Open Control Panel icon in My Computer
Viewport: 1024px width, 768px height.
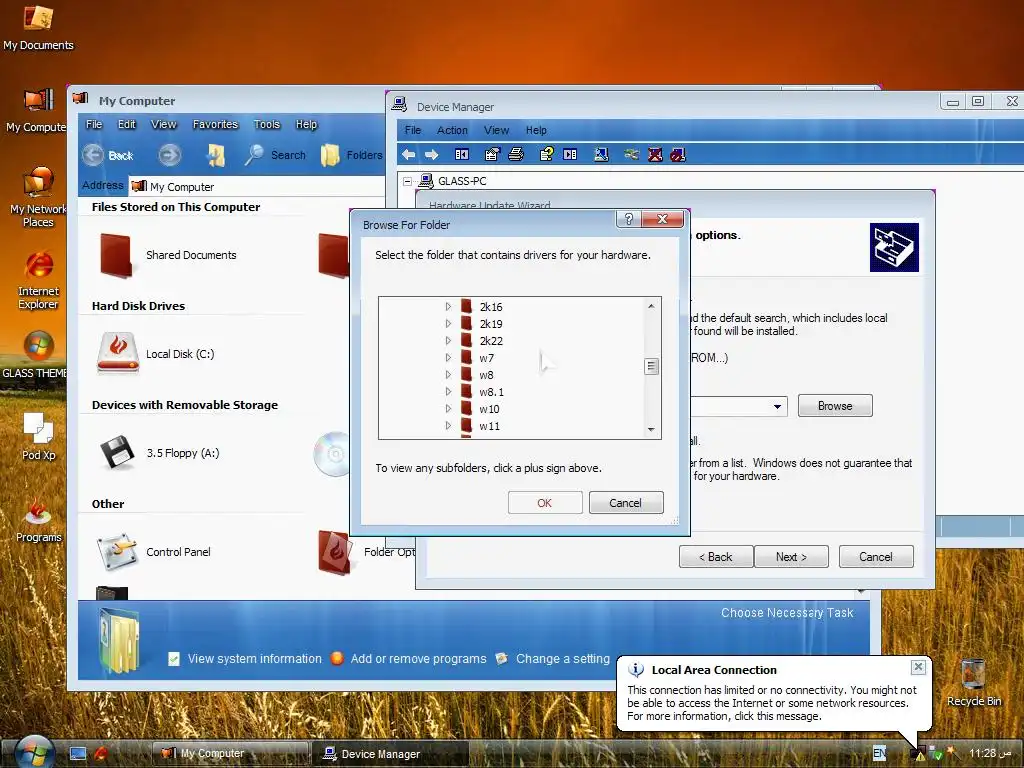coord(117,552)
